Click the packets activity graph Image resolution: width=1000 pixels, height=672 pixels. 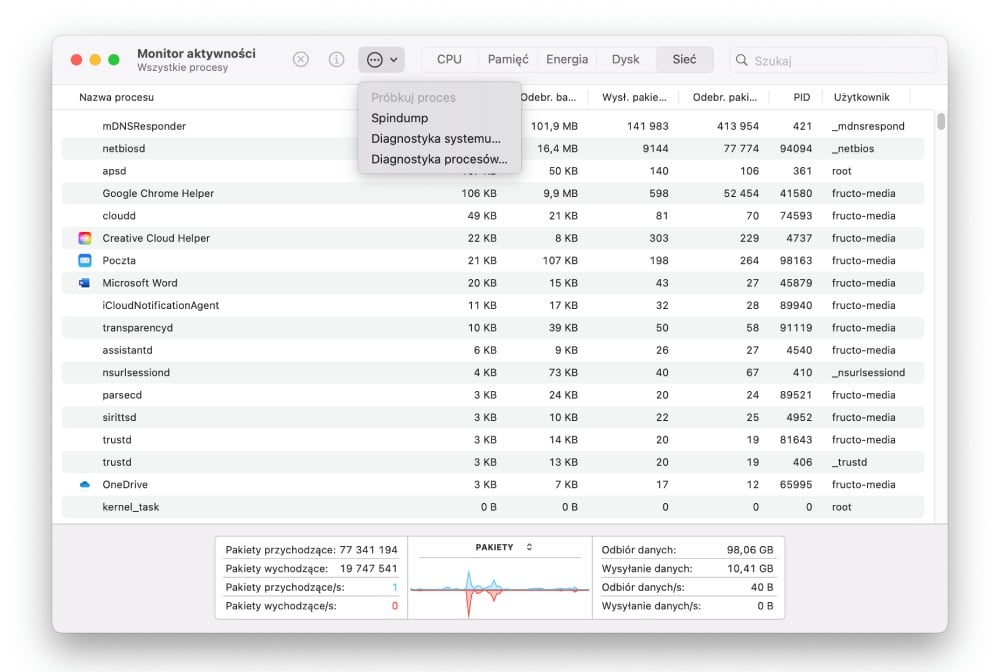(499, 590)
